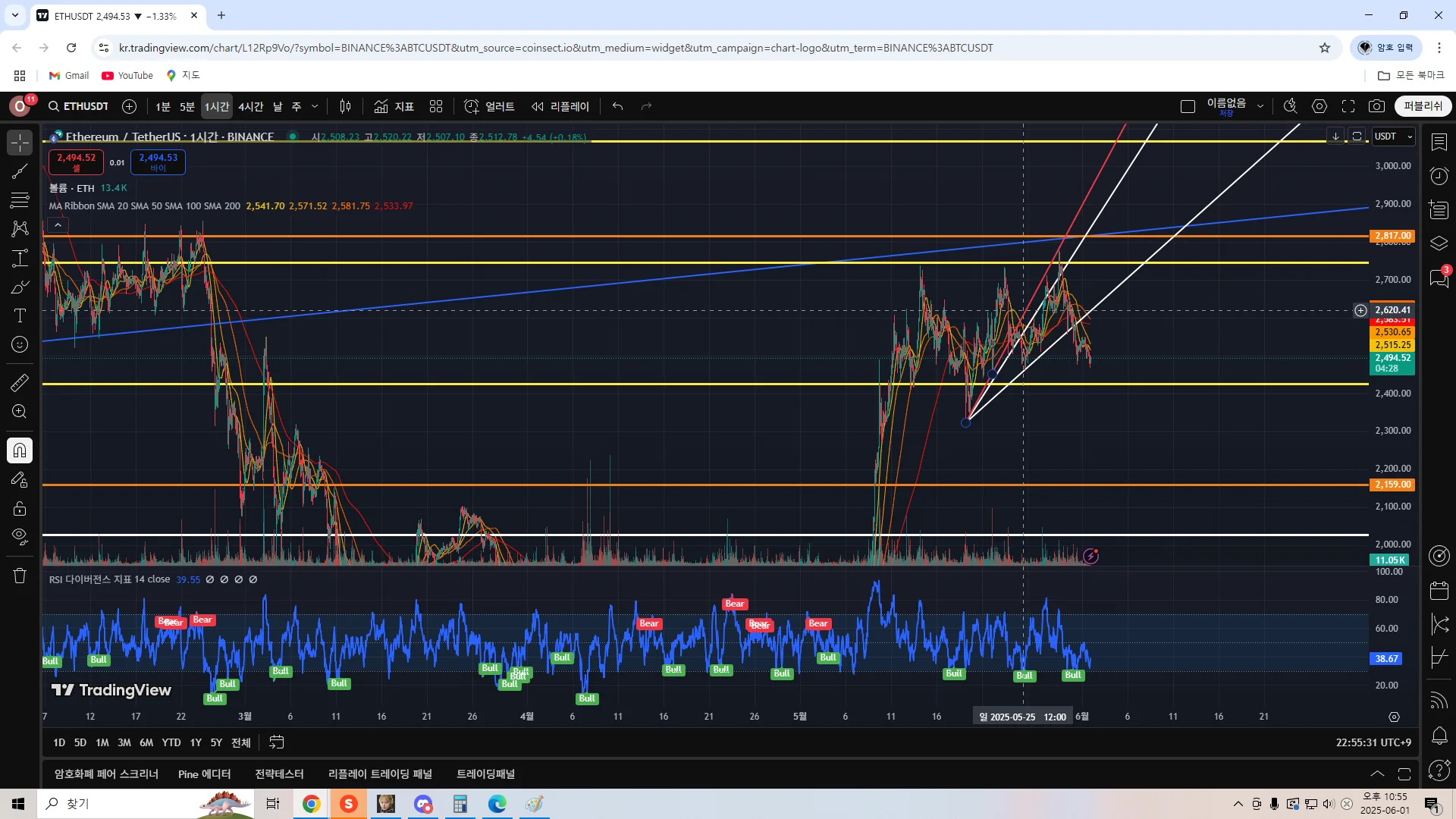The width and height of the screenshot is (1456, 819).
Task: Select the 4시간 timeframe button
Action: tap(250, 106)
